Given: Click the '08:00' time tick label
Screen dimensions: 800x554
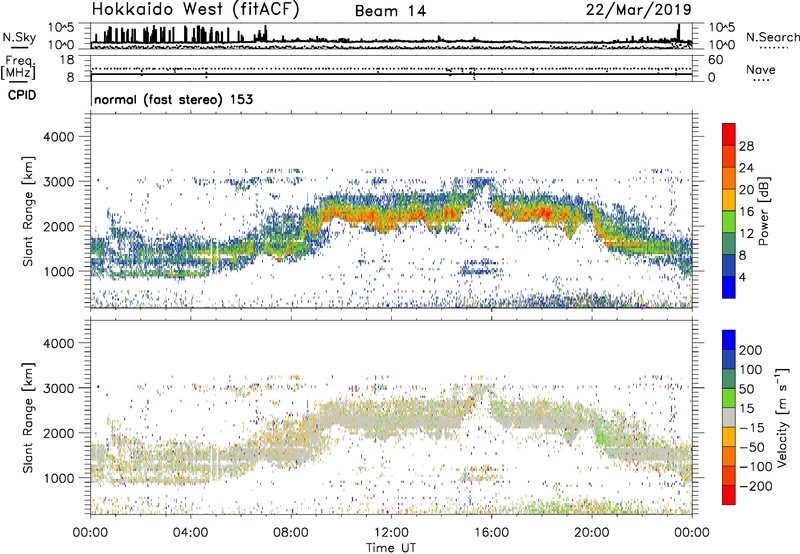Looking at the screenshot, I should 291,533.
